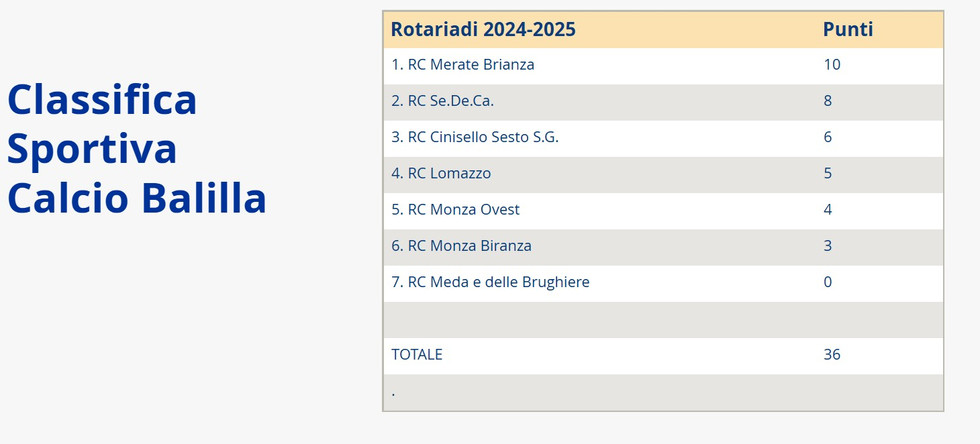Image resolution: width=980 pixels, height=444 pixels.
Task: Click the RC Se.De.Ca. team entry
Action: point(443,101)
